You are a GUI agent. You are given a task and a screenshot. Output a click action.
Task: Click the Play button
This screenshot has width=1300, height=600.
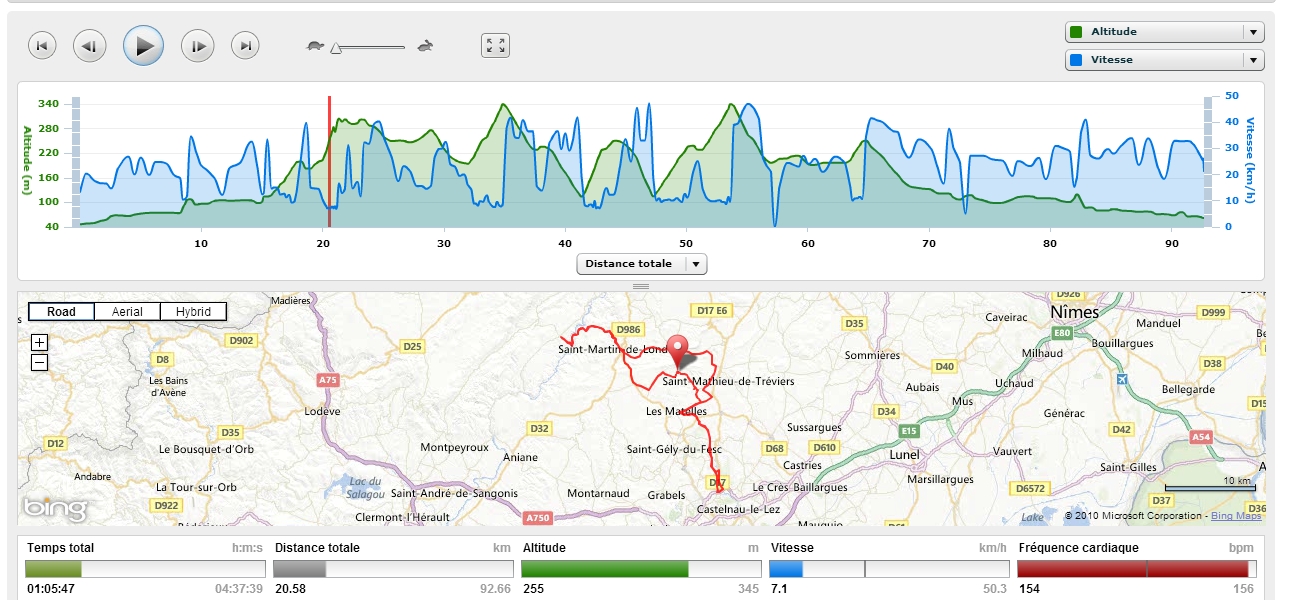click(143, 45)
